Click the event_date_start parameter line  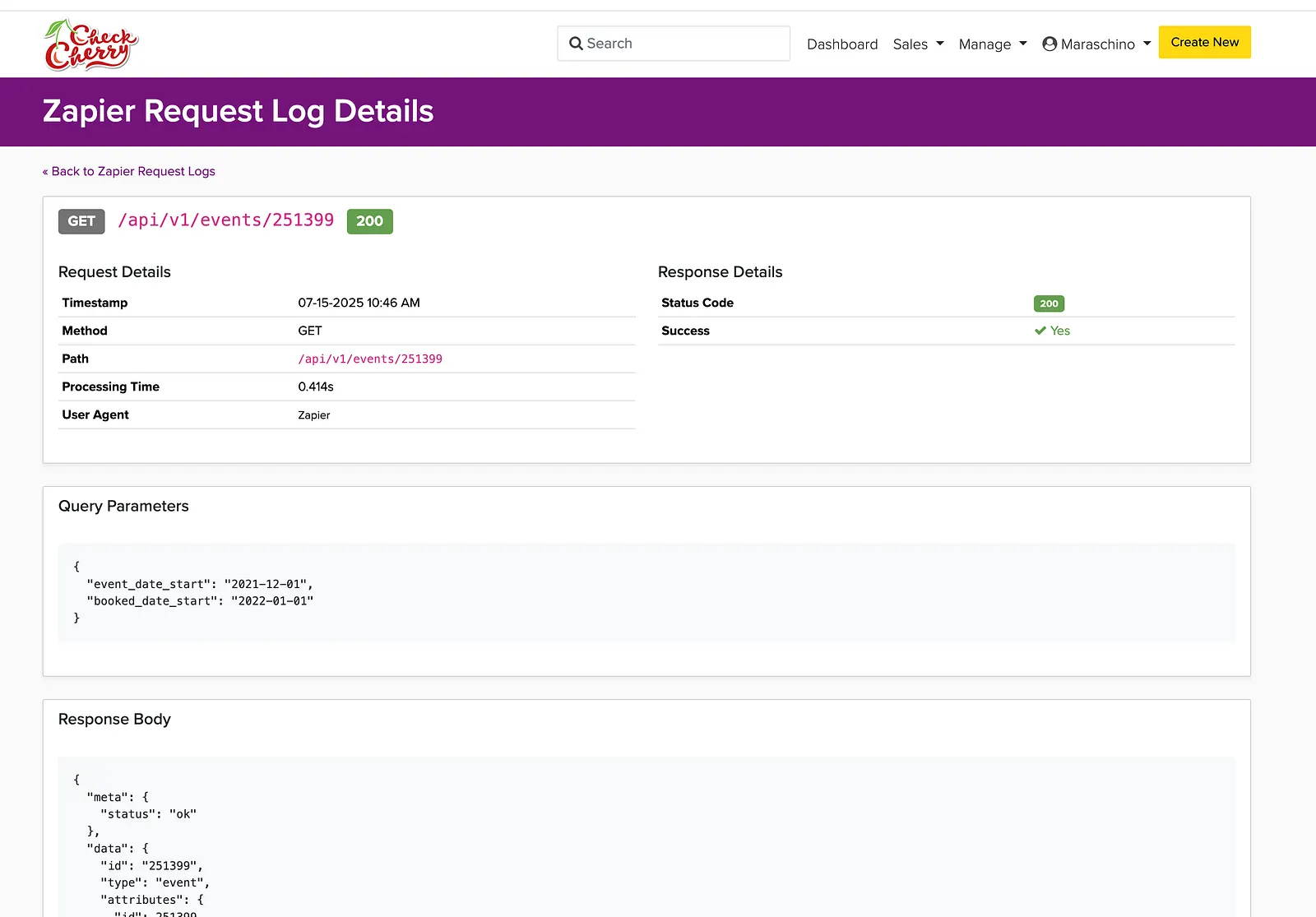click(x=200, y=584)
